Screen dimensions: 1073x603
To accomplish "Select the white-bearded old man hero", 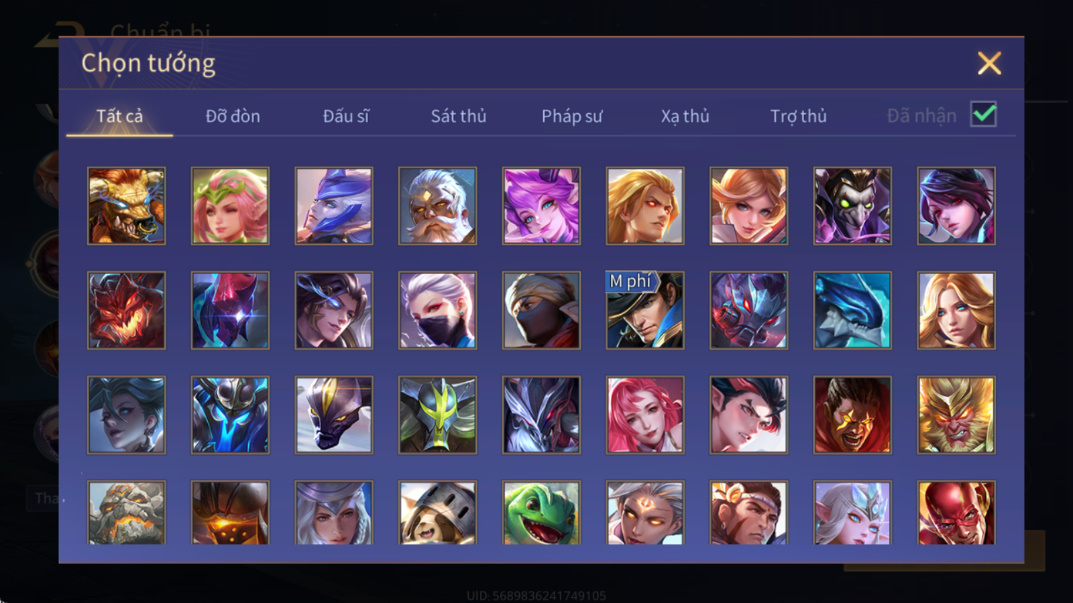I will (437, 206).
